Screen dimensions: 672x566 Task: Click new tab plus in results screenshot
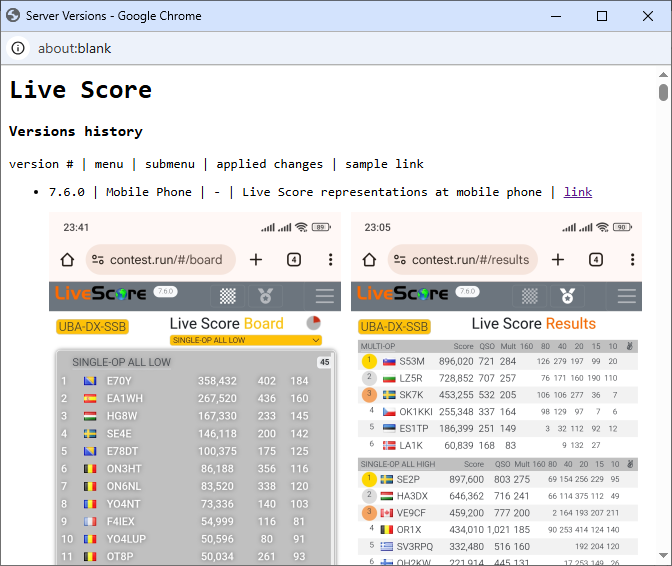pyautogui.click(x=558, y=260)
